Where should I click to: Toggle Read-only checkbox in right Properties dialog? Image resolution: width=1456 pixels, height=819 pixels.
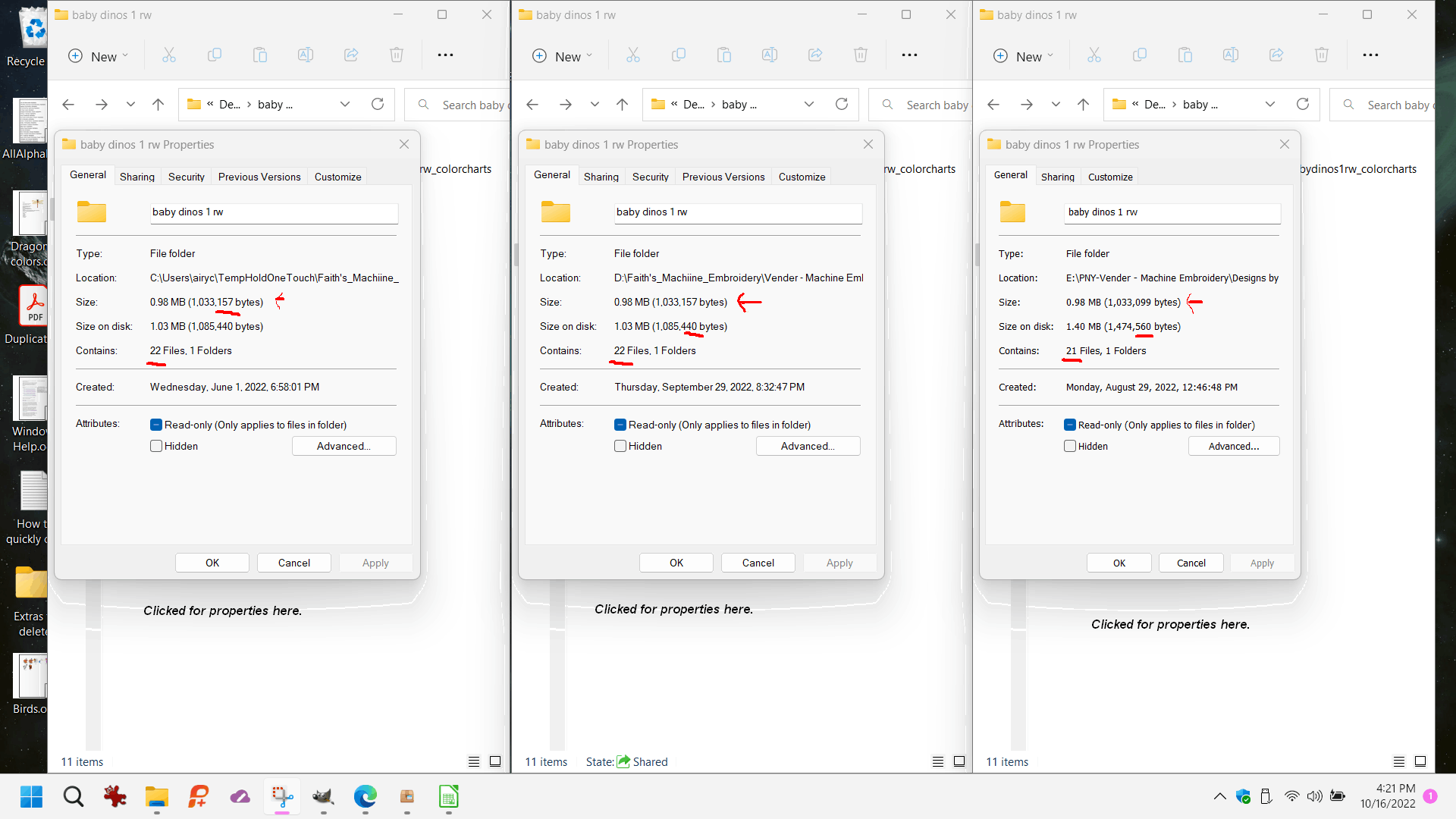pos(1070,425)
